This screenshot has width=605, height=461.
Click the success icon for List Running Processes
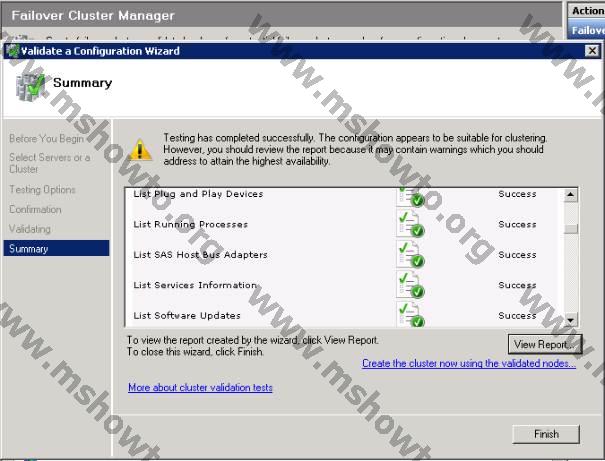(x=411, y=224)
